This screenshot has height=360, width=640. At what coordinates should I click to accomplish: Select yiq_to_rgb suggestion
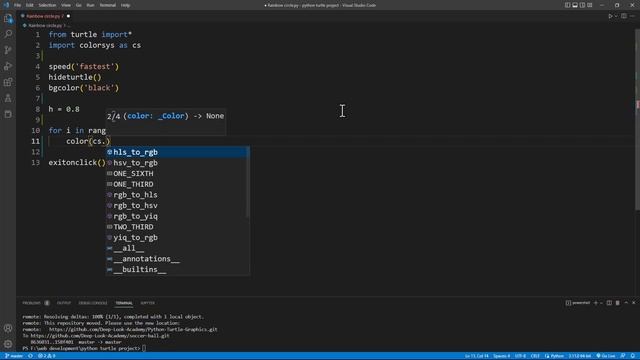pos(178,238)
